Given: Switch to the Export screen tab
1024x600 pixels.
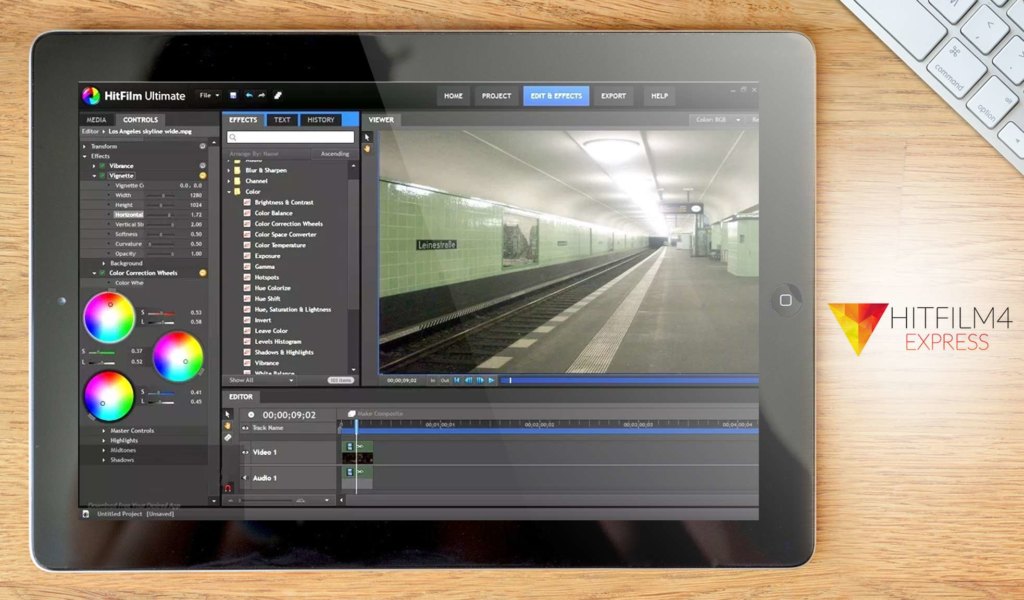Looking at the screenshot, I should (614, 96).
